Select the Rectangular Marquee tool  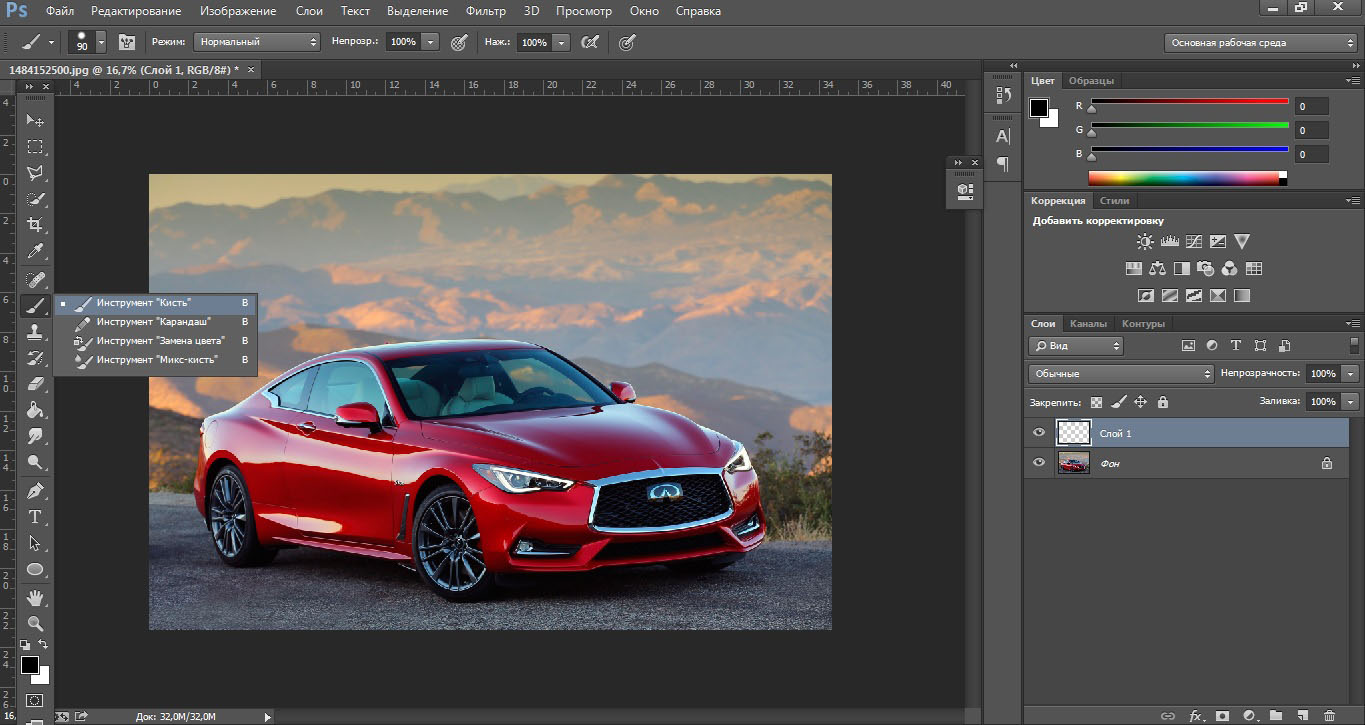(35, 146)
